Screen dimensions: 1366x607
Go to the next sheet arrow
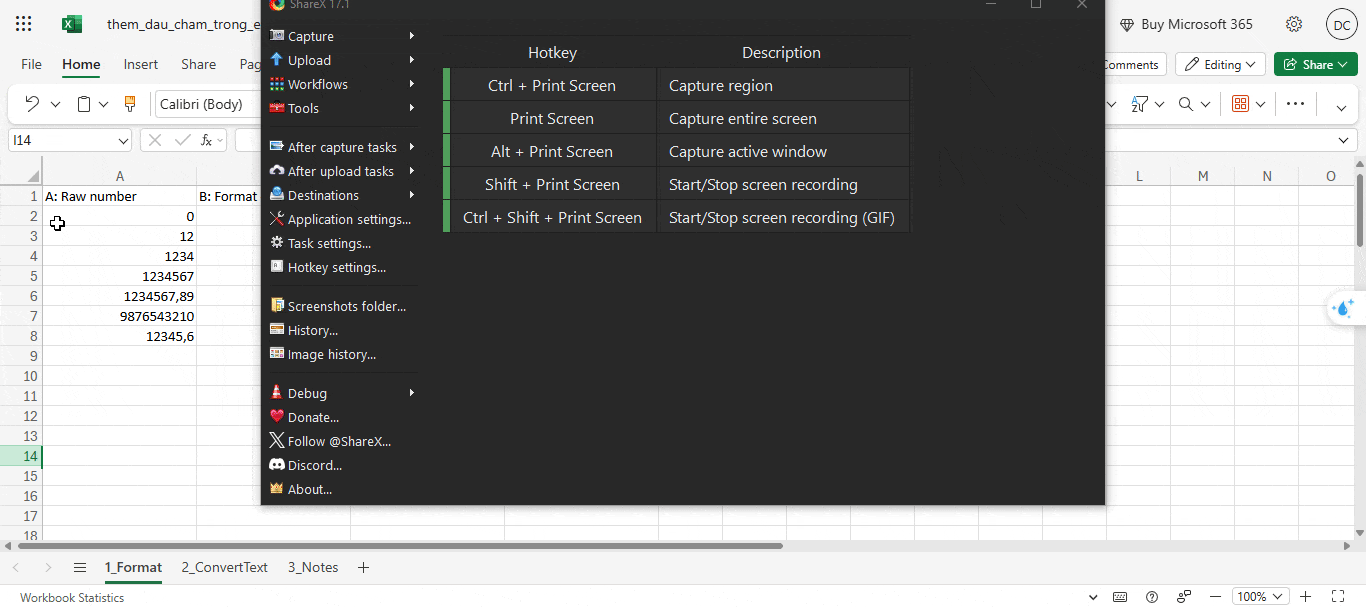click(48, 568)
